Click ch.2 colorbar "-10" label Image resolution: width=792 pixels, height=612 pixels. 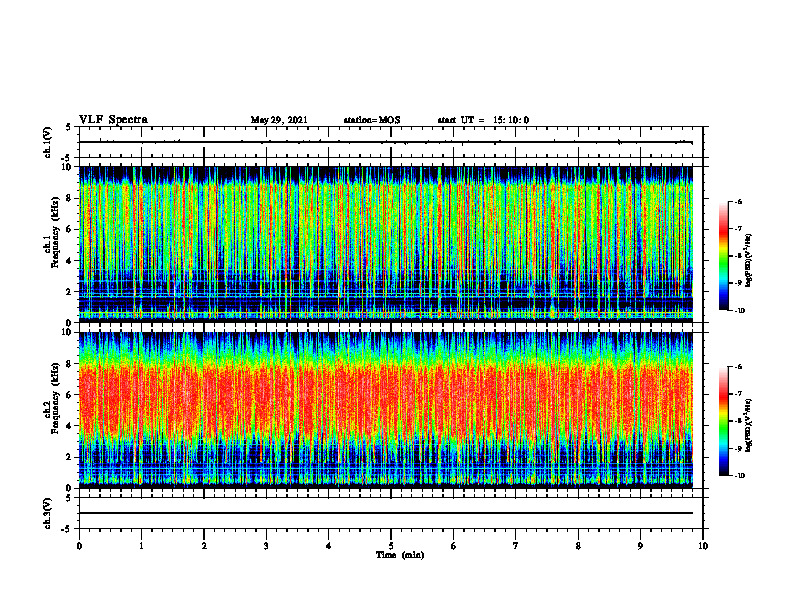[x=739, y=476]
